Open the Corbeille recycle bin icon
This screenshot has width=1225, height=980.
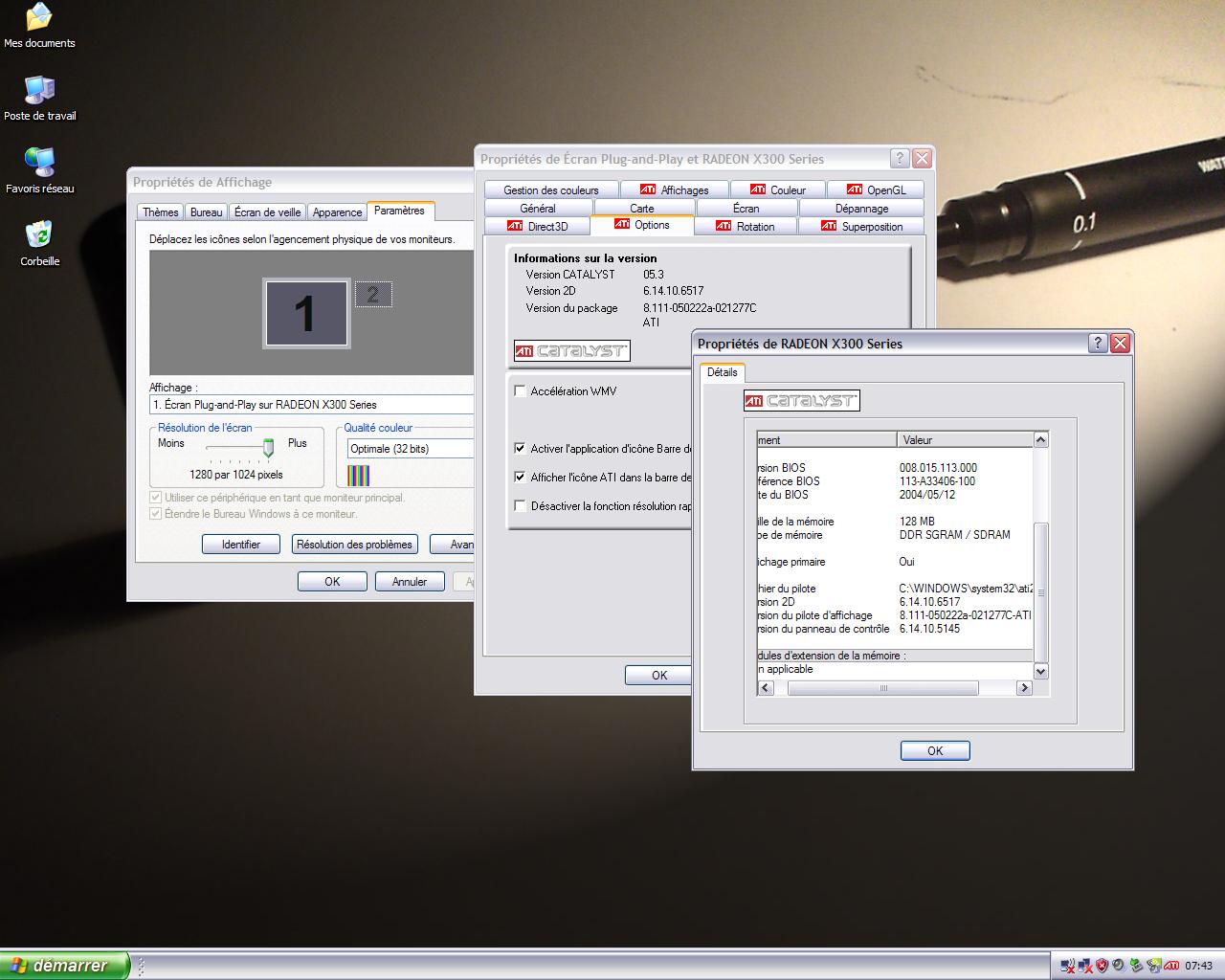pos(39,243)
